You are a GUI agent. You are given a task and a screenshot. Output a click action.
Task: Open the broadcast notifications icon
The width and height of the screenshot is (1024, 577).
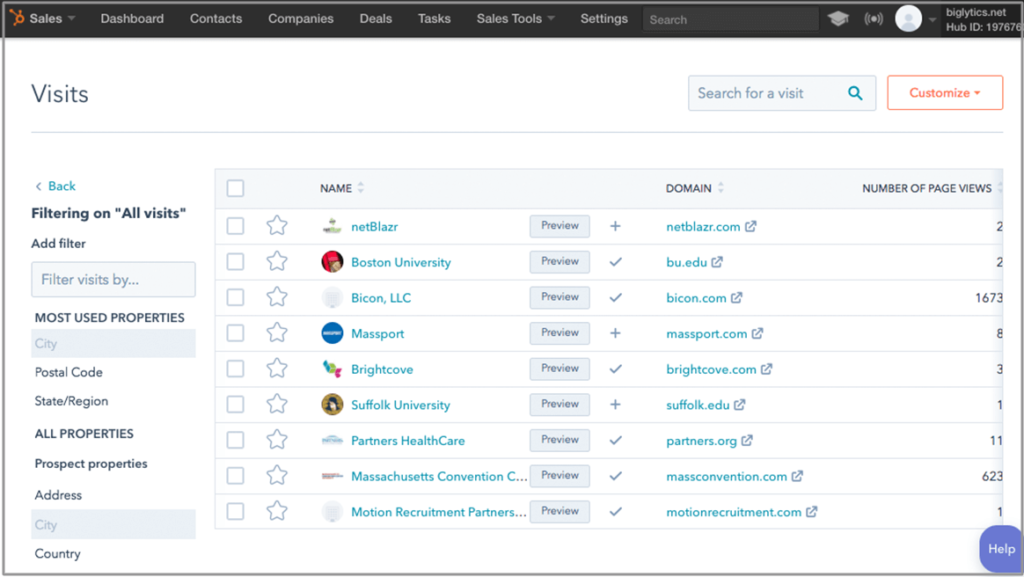click(873, 19)
